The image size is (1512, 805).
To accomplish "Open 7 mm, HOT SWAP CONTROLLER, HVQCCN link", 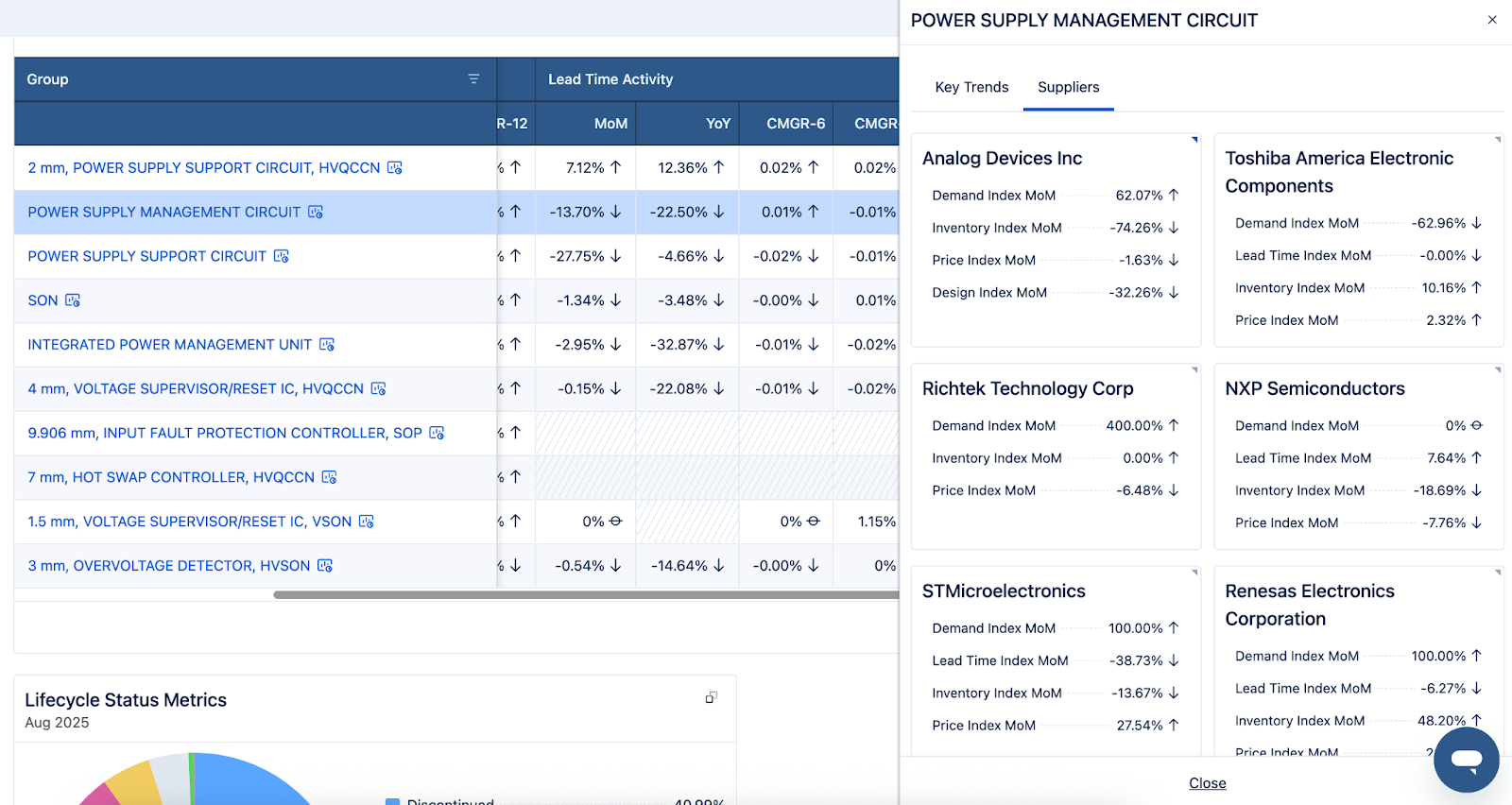I will (171, 477).
